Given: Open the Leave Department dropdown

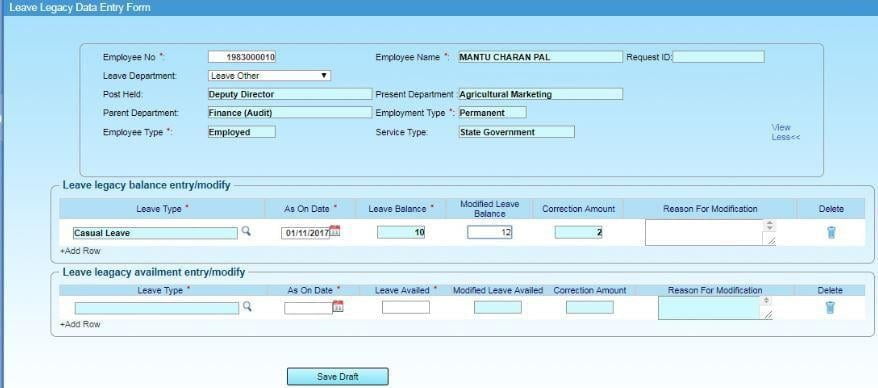Looking at the screenshot, I should pos(269,76).
